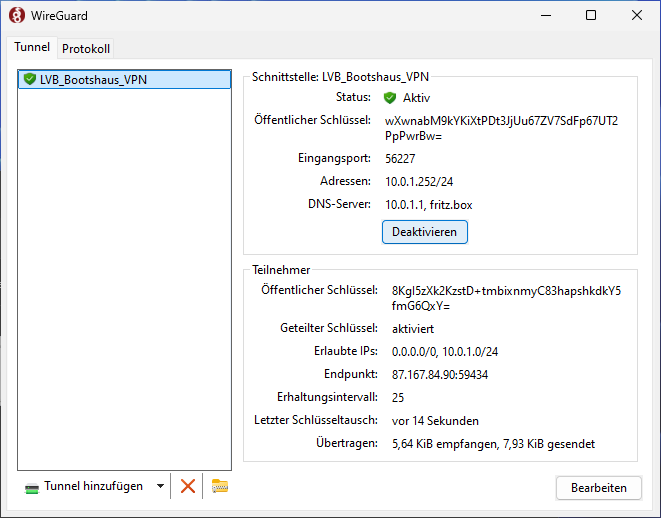Click the Bearbeiten button
661x518 pixels.
[599, 488]
